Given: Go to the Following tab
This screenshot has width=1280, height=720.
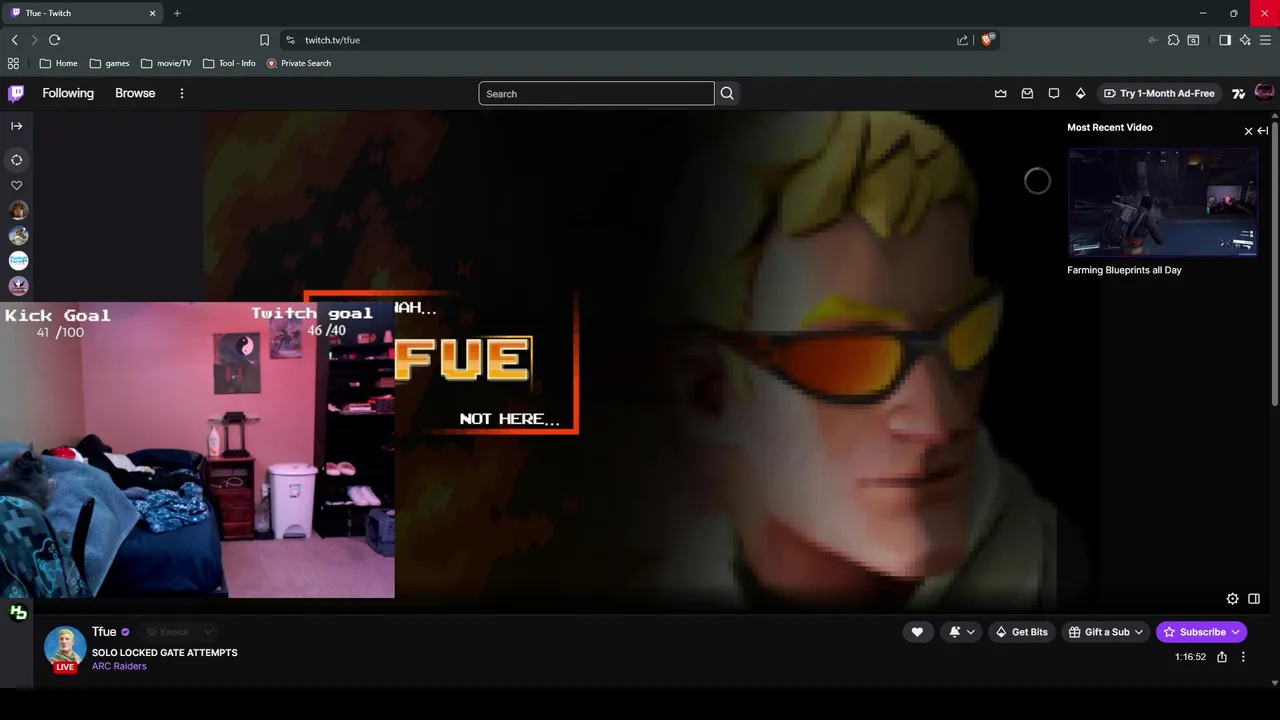Looking at the screenshot, I should coord(68,93).
